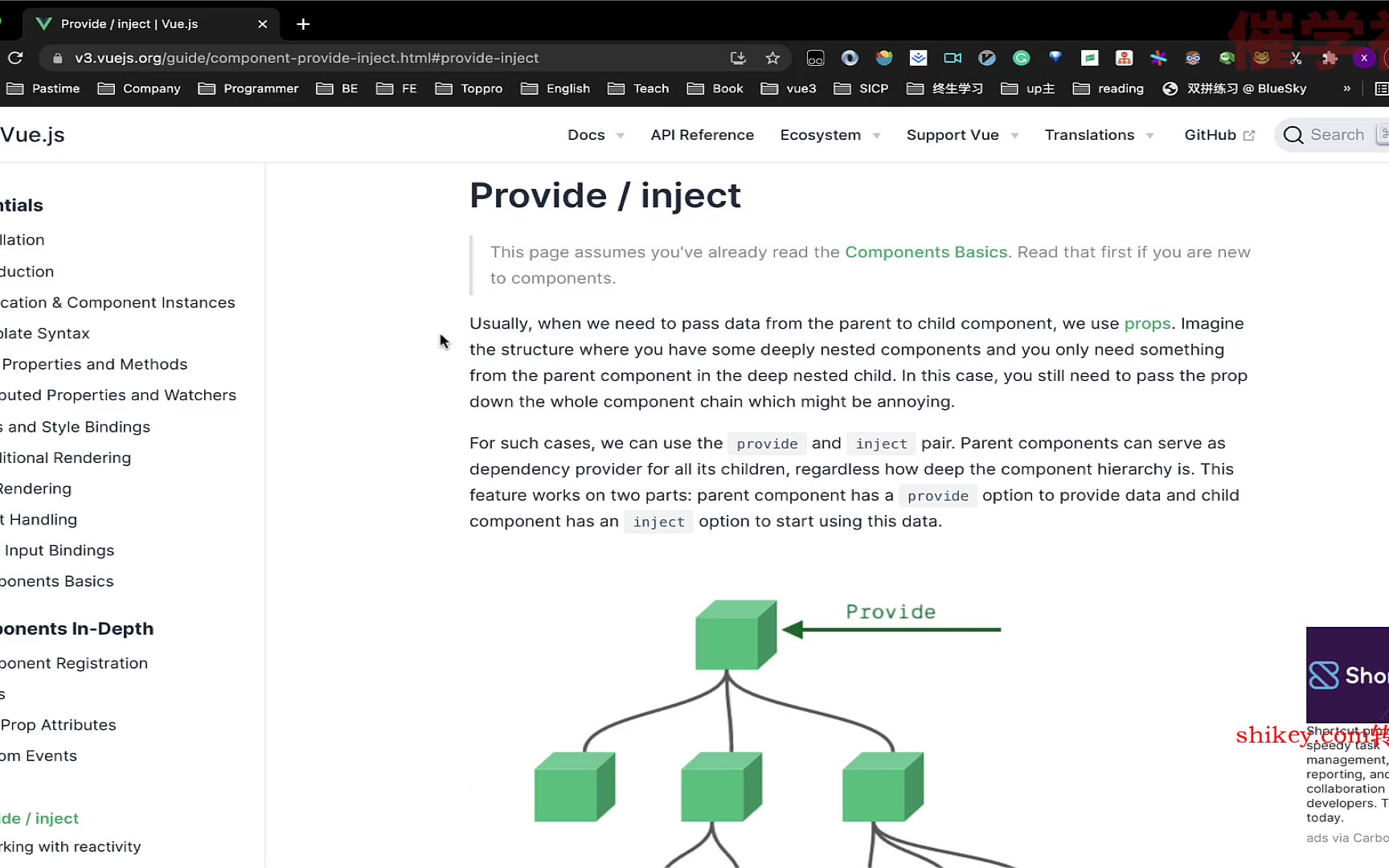
Task: Open the Extensions puzzle-piece menu
Action: click(x=1330, y=58)
